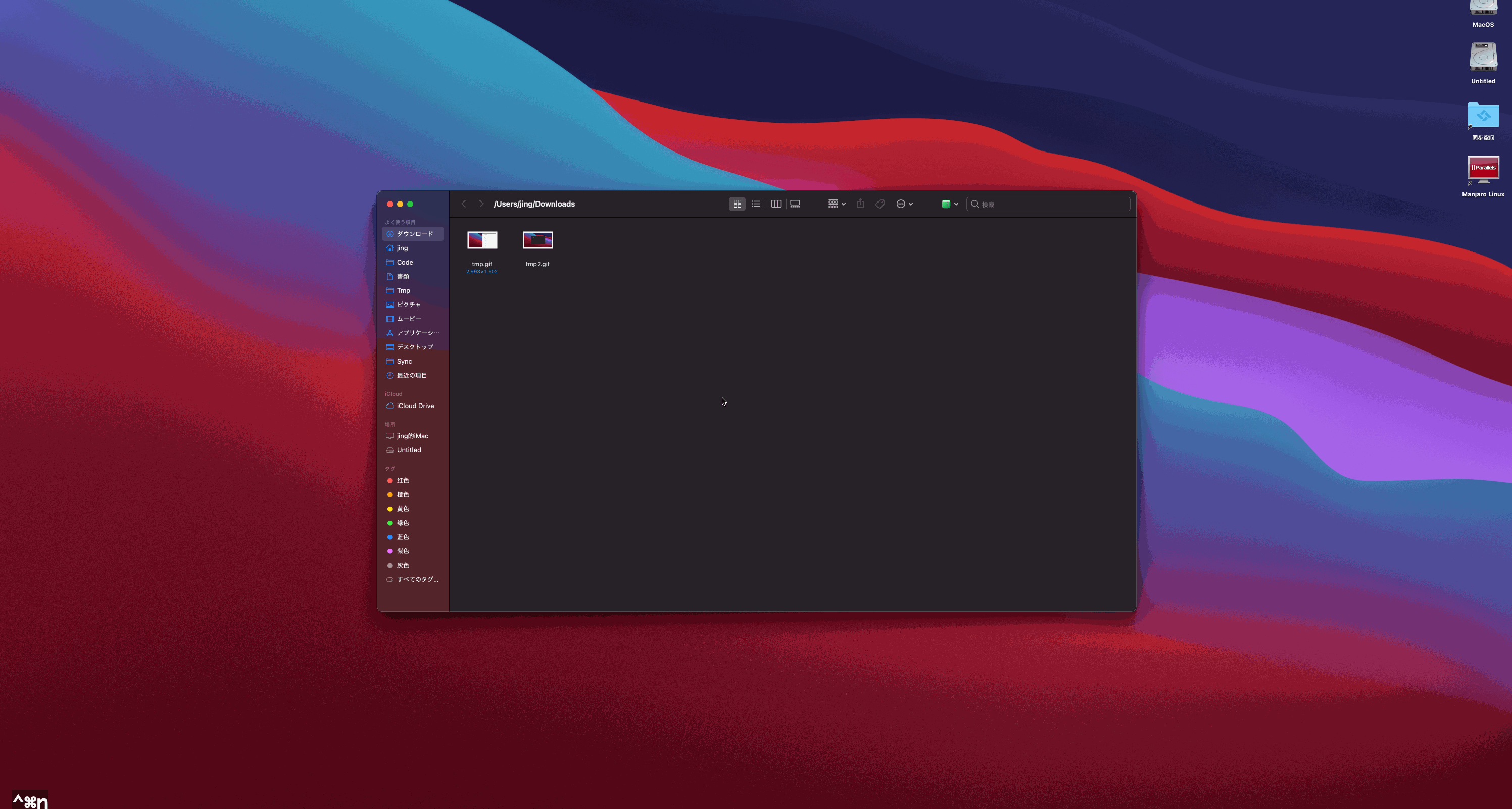Click the back navigation arrow
The image size is (1512, 809).
463,204
